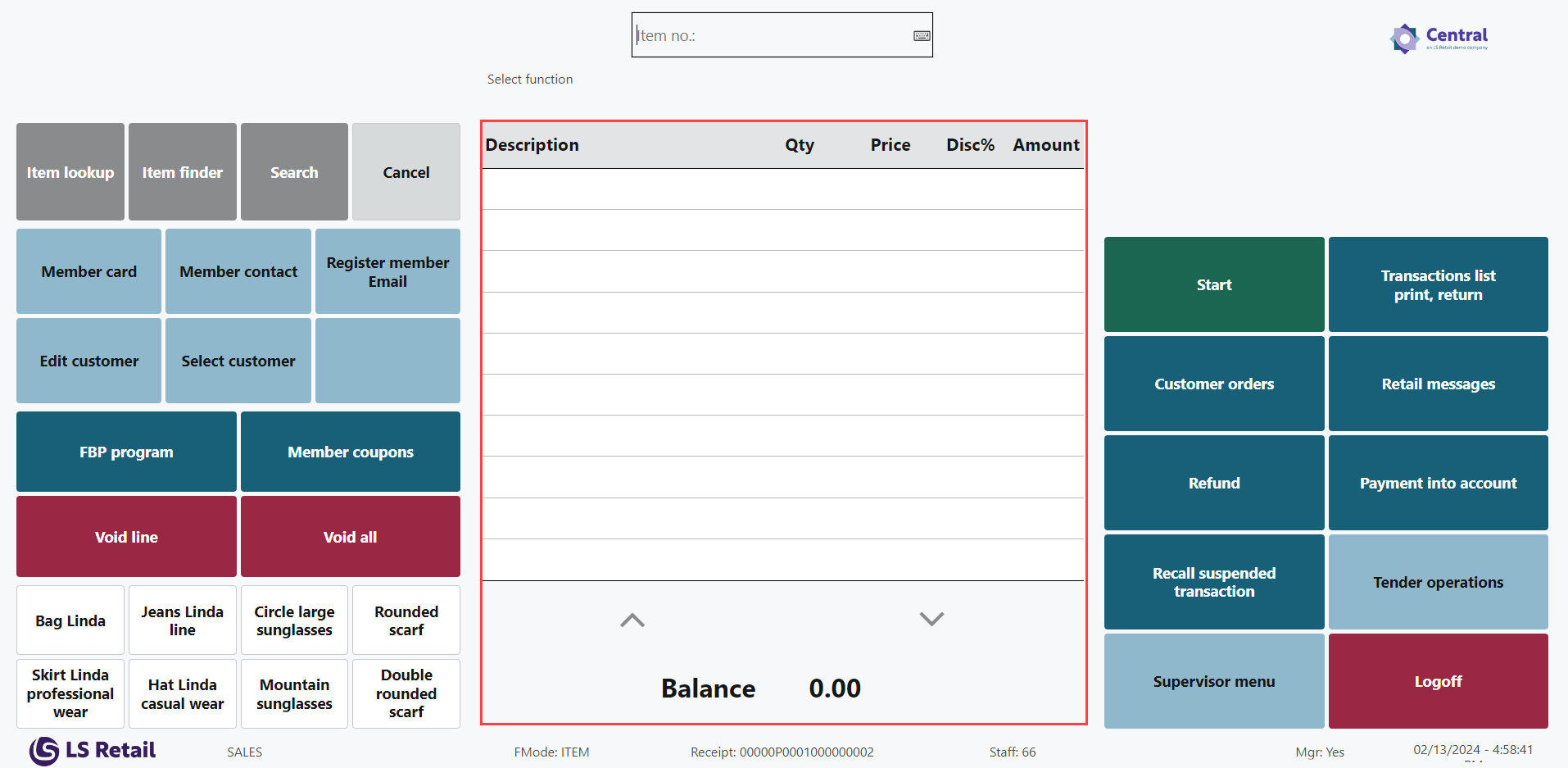Choose Select customer button
The image size is (1568, 768).
(238, 361)
